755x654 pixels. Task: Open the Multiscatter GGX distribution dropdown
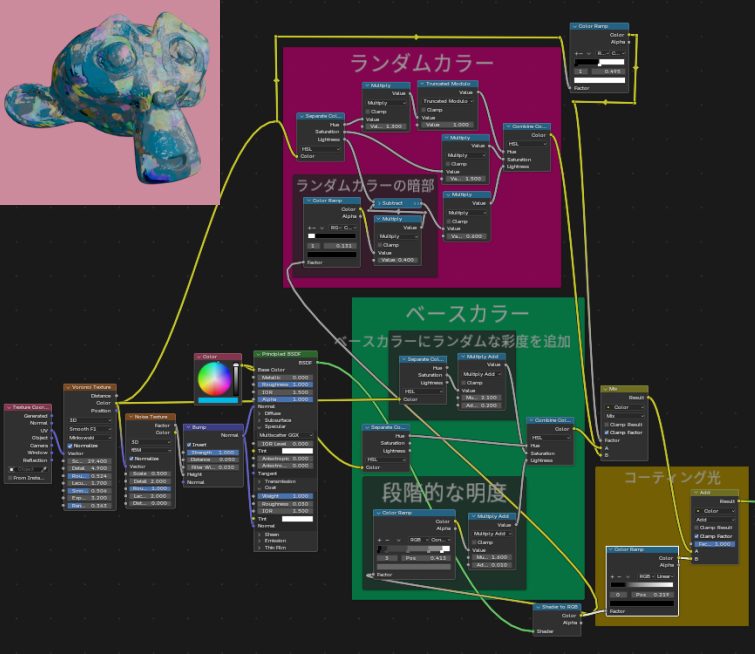(x=285, y=435)
